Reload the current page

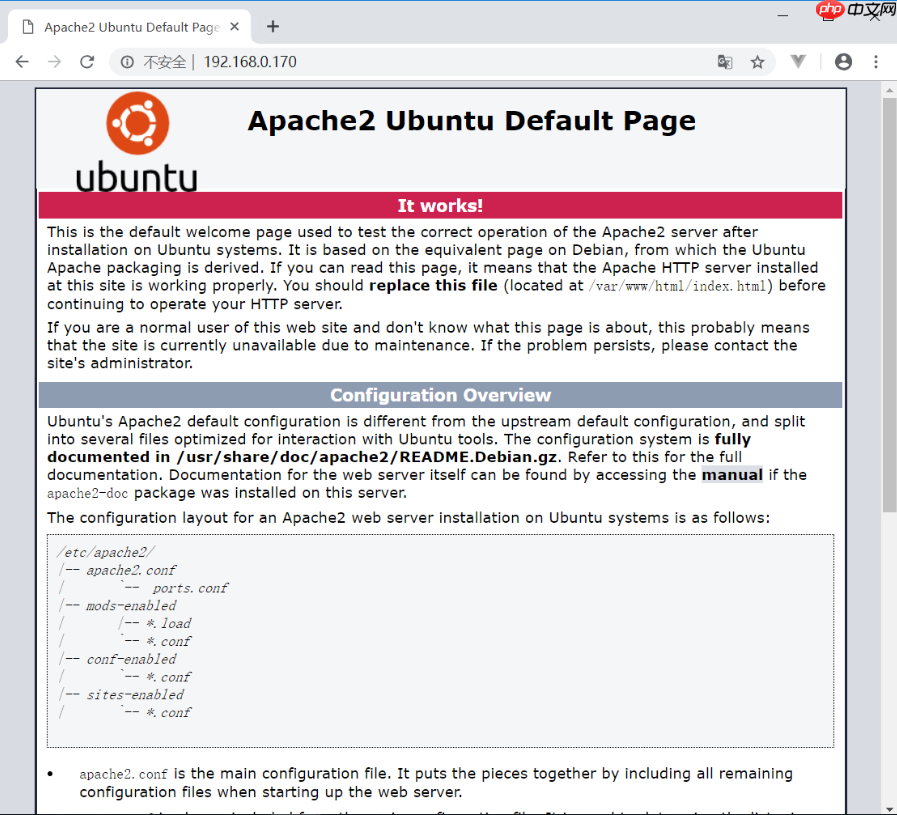coord(87,62)
